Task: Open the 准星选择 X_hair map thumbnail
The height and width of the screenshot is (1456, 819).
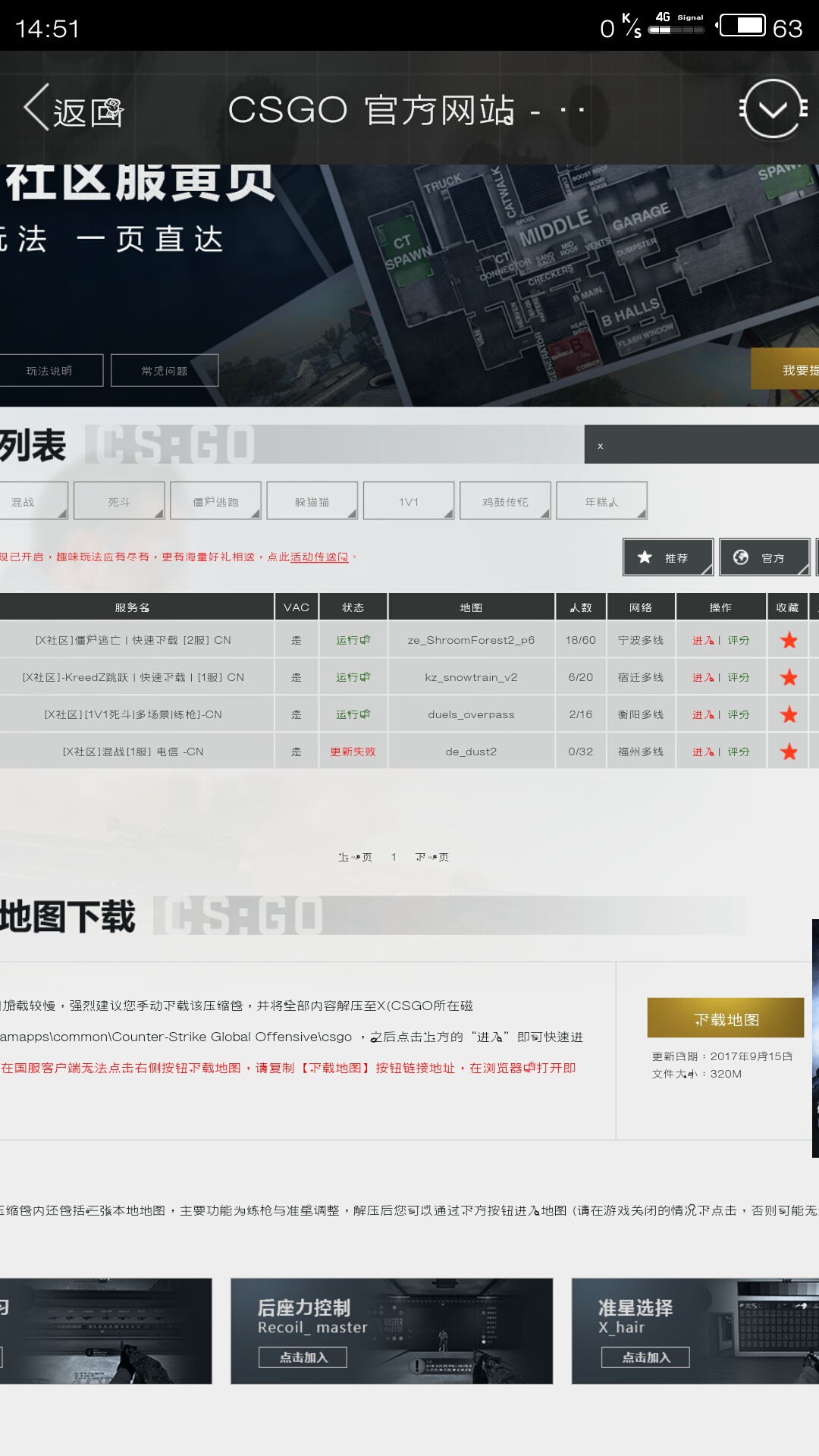Action: pyautogui.click(x=695, y=1331)
